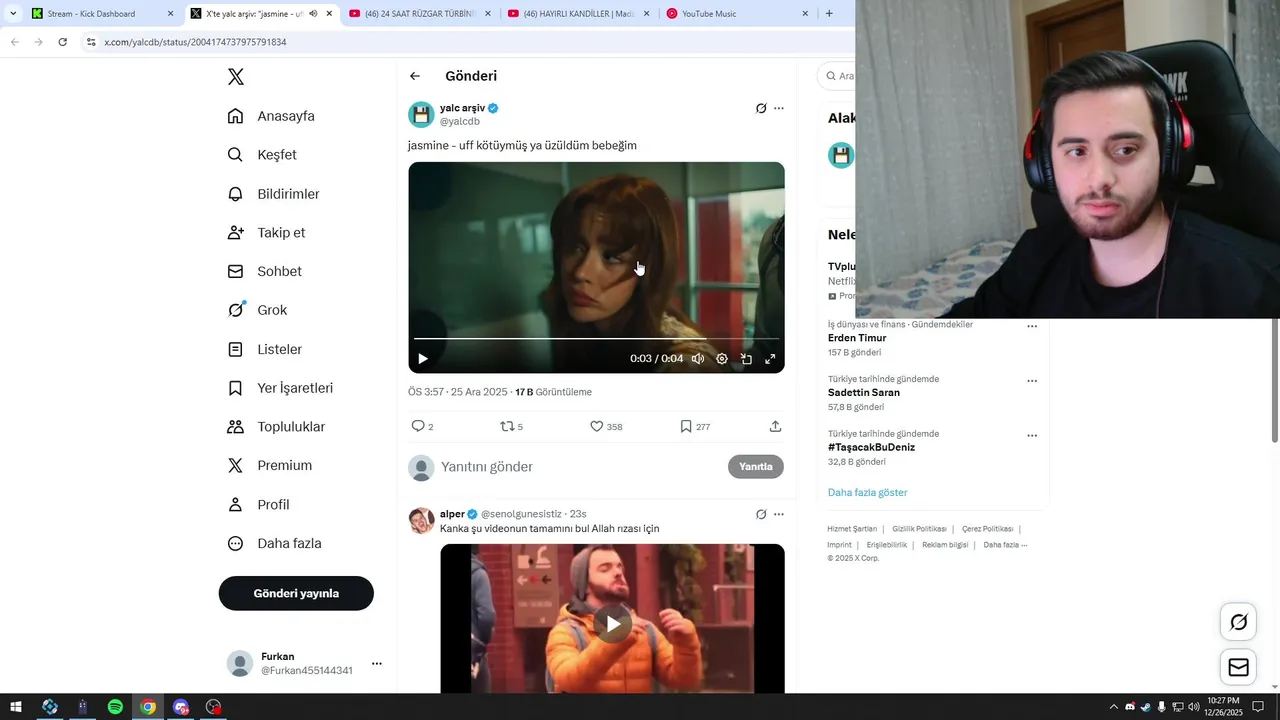
Task: Open floating messages envelope button
Action: tap(1238, 667)
